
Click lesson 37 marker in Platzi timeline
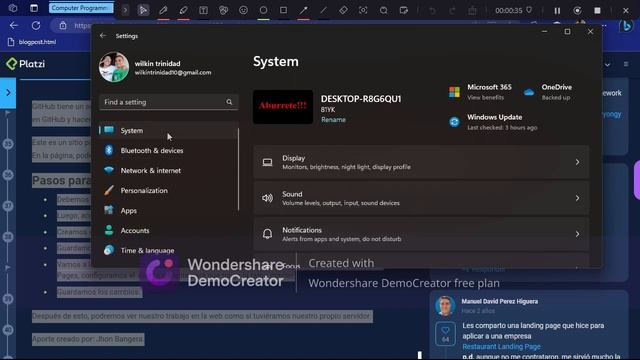pos(8,206)
